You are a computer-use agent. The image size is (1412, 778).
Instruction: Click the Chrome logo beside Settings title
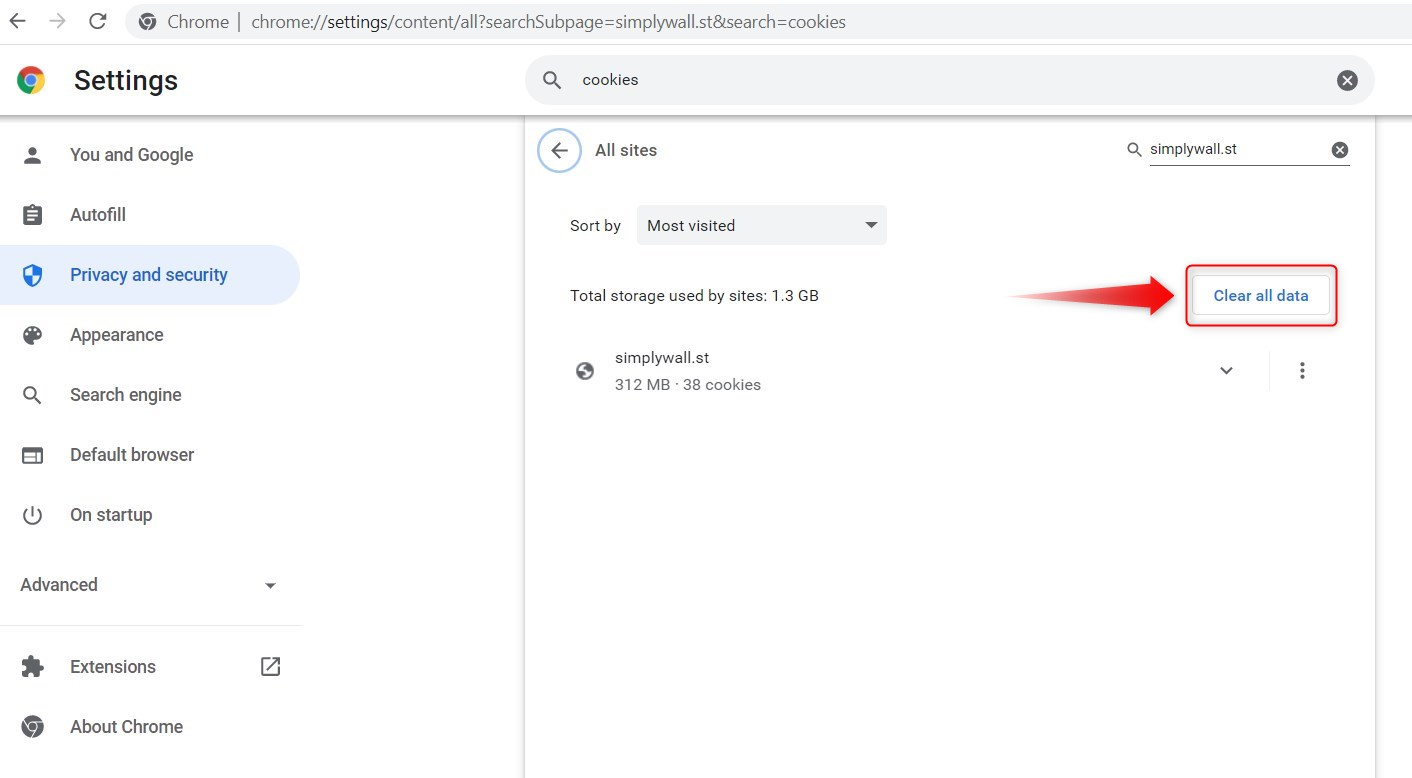coord(31,80)
